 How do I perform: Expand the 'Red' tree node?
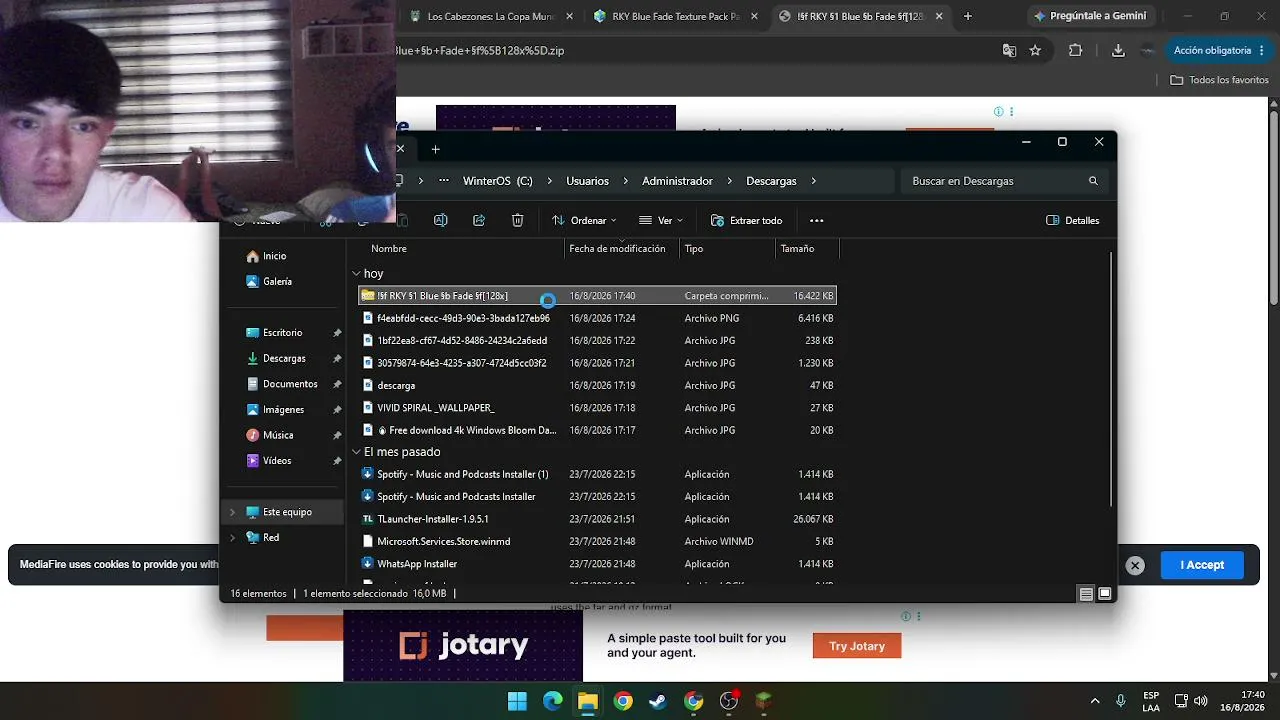point(233,538)
